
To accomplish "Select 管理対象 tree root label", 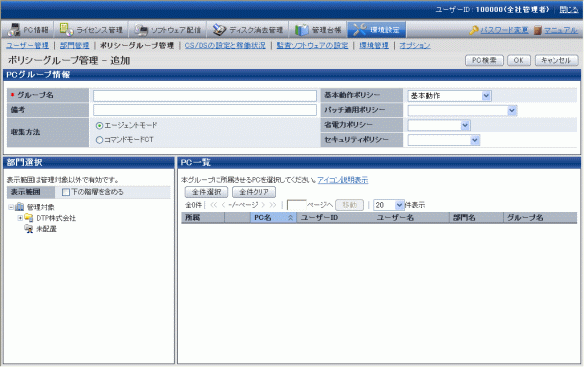I will (x=40, y=207).
